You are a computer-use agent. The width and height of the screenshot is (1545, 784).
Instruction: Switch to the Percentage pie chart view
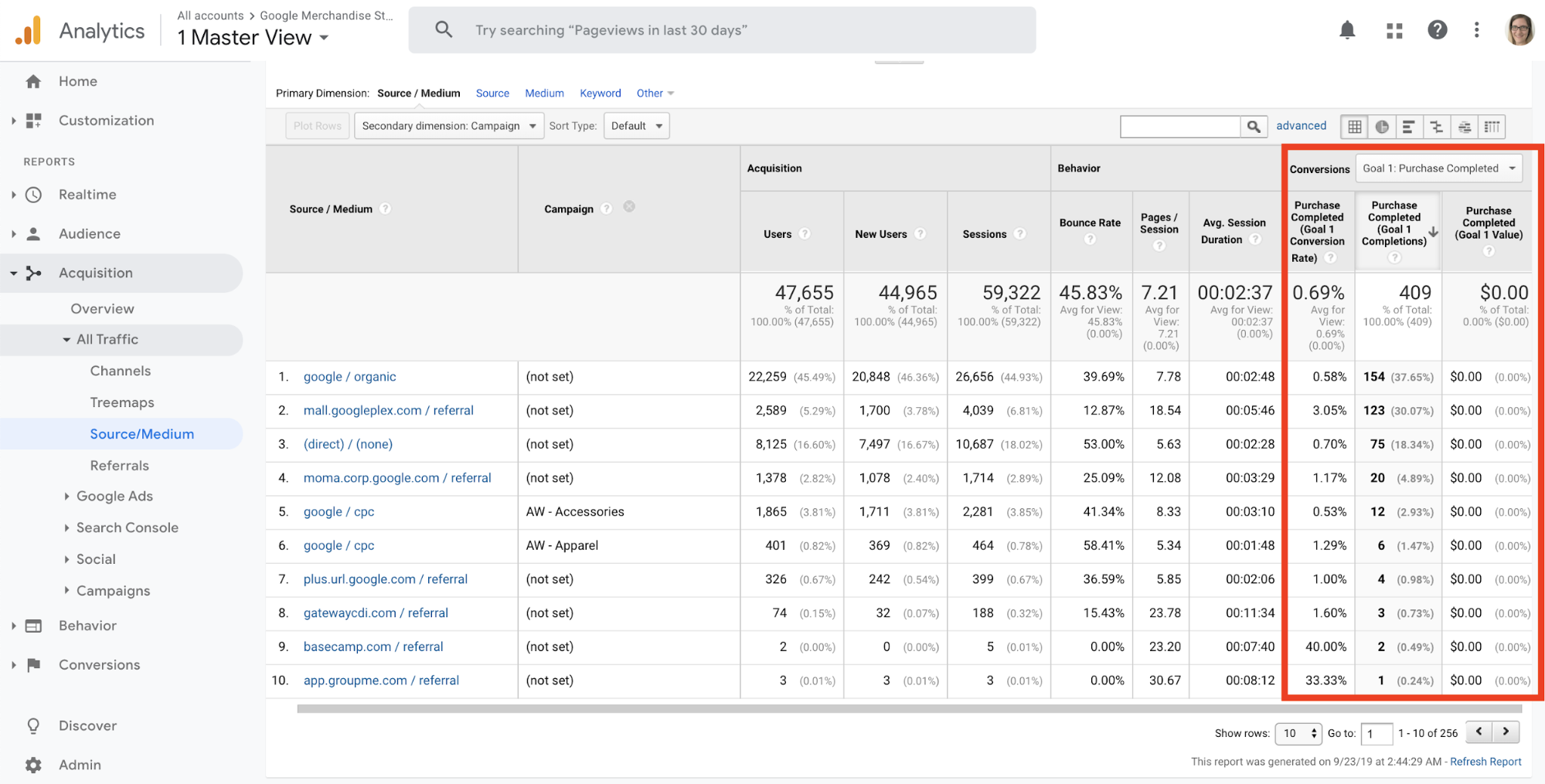click(x=1382, y=127)
